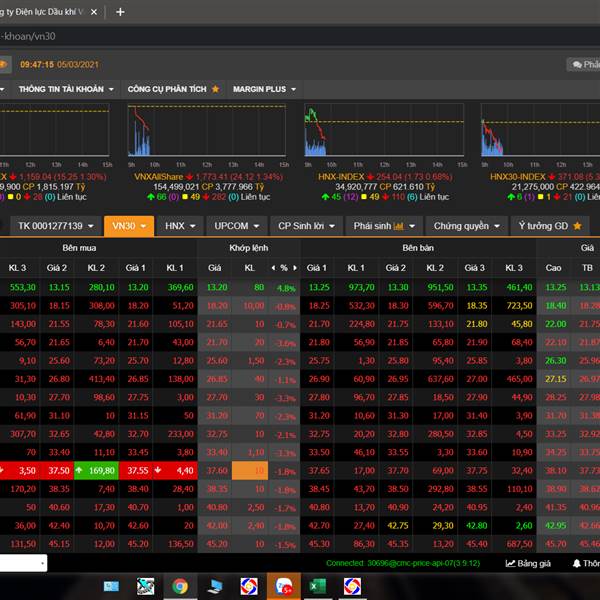This screenshot has height=600, width=600.
Task: Switch to the HNX tab
Action: 180,226
